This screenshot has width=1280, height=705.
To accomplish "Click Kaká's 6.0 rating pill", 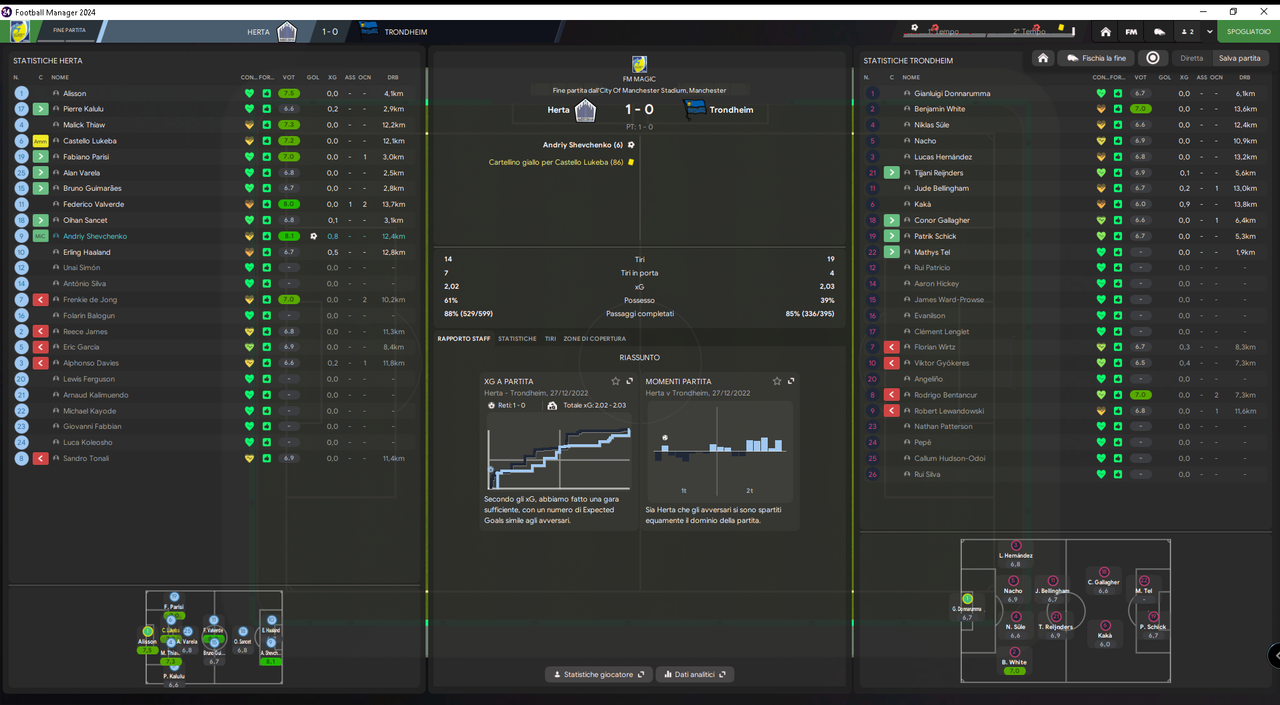I will coord(1139,204).
